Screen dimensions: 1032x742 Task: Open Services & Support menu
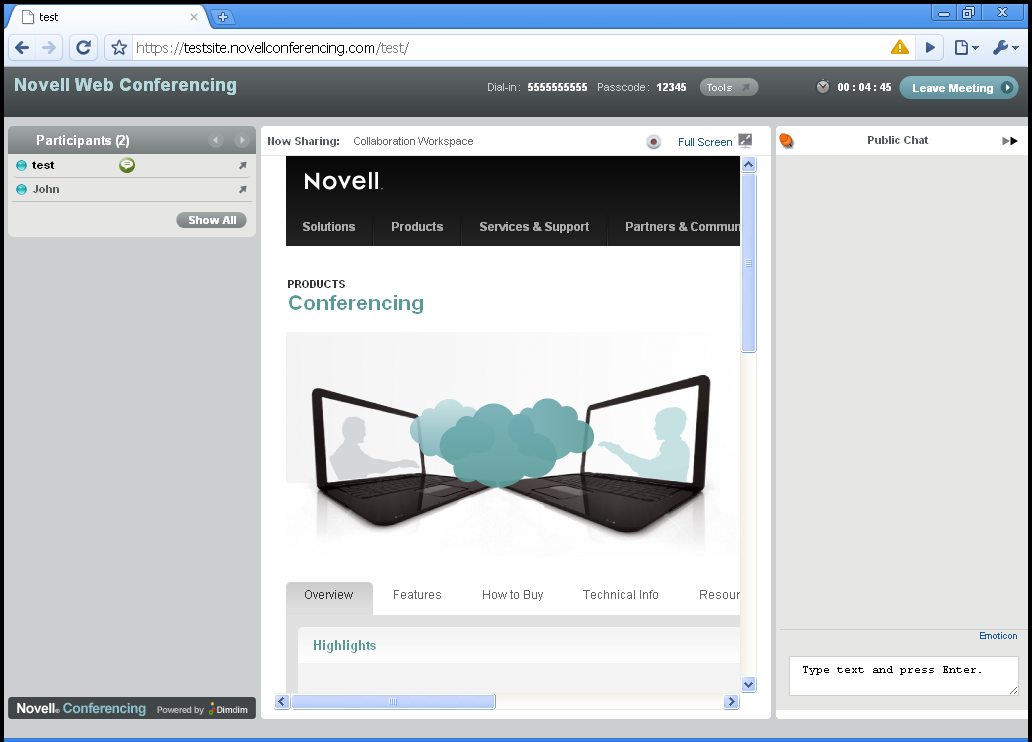point(534,226)
